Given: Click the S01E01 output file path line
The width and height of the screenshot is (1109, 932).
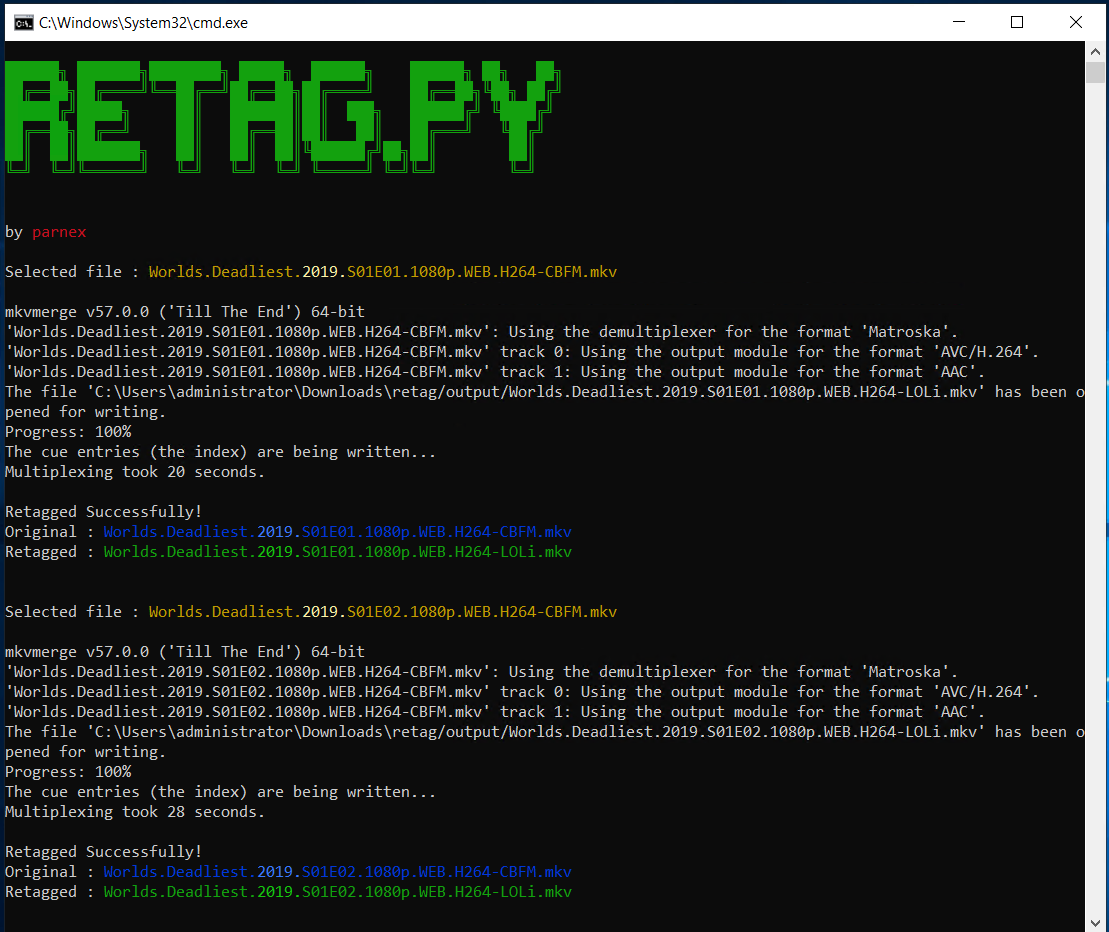Looking at the screenshot, I should pyautogui.click(x=545, y=392).
